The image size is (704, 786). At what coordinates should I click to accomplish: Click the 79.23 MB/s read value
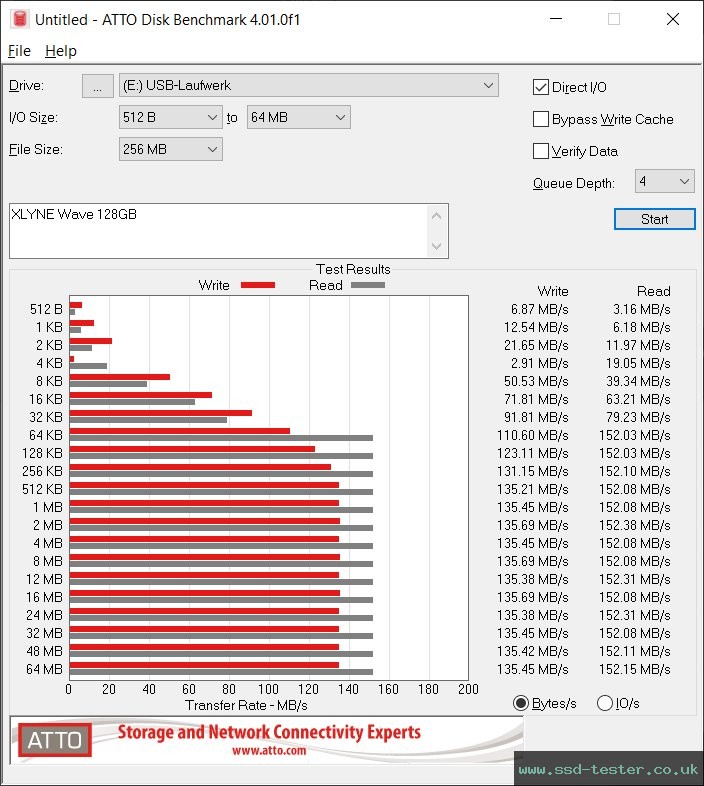(x=638, y=417)
